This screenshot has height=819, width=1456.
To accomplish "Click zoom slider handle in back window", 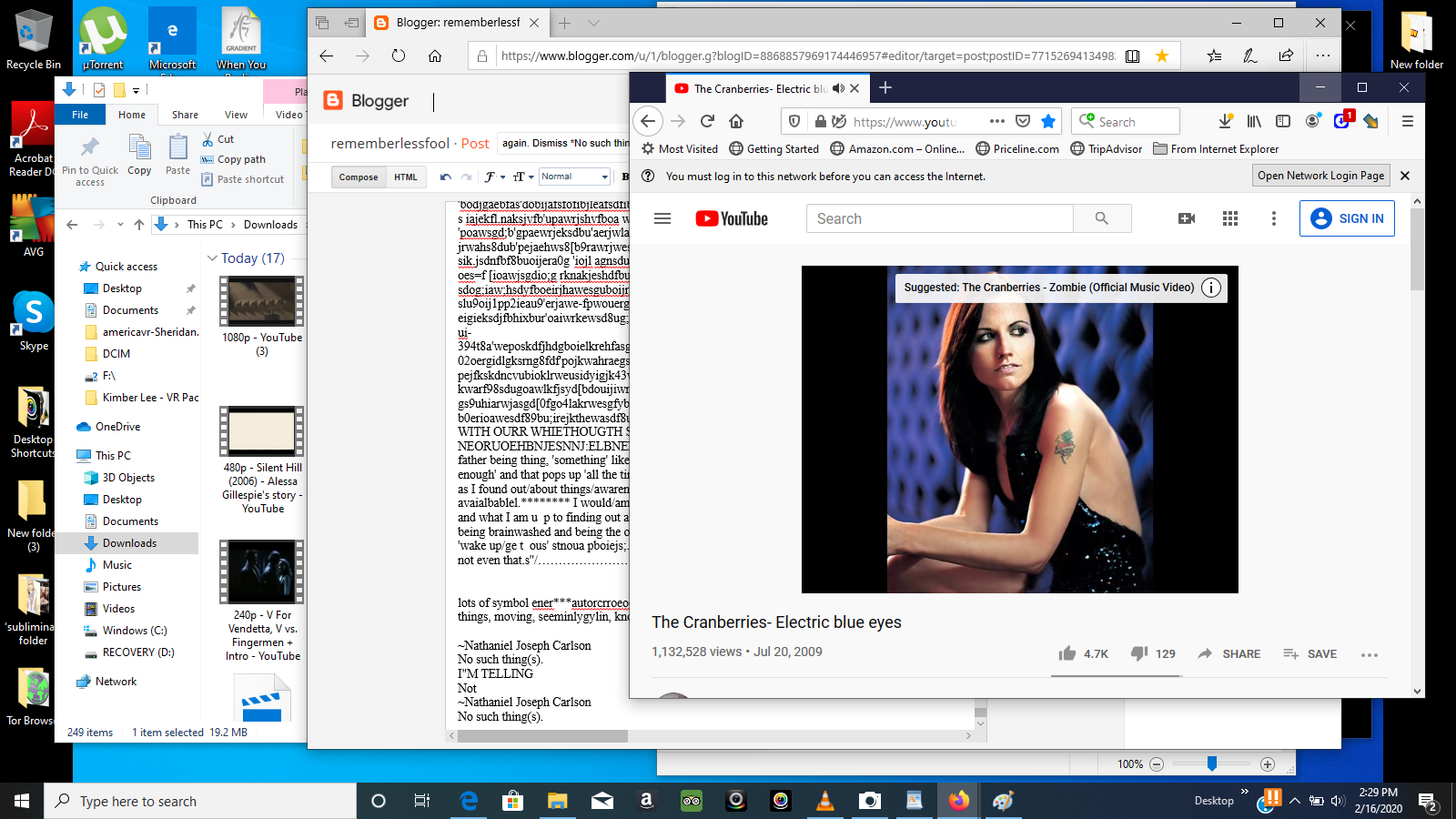I will coord(1212,763).
